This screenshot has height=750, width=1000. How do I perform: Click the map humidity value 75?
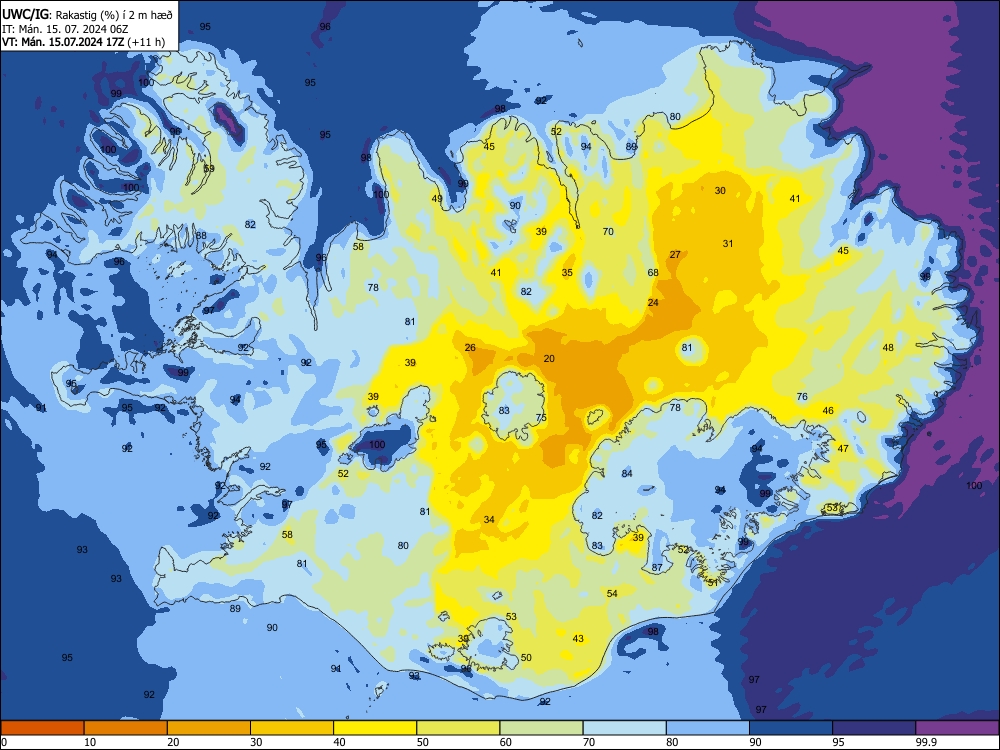541,418
